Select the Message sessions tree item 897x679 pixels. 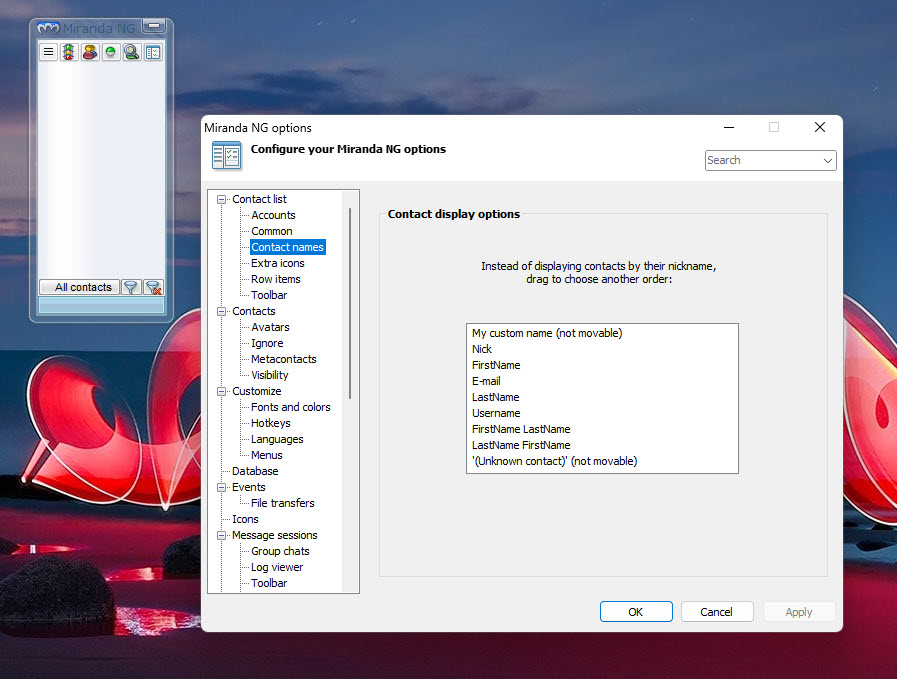pos(275,535)
